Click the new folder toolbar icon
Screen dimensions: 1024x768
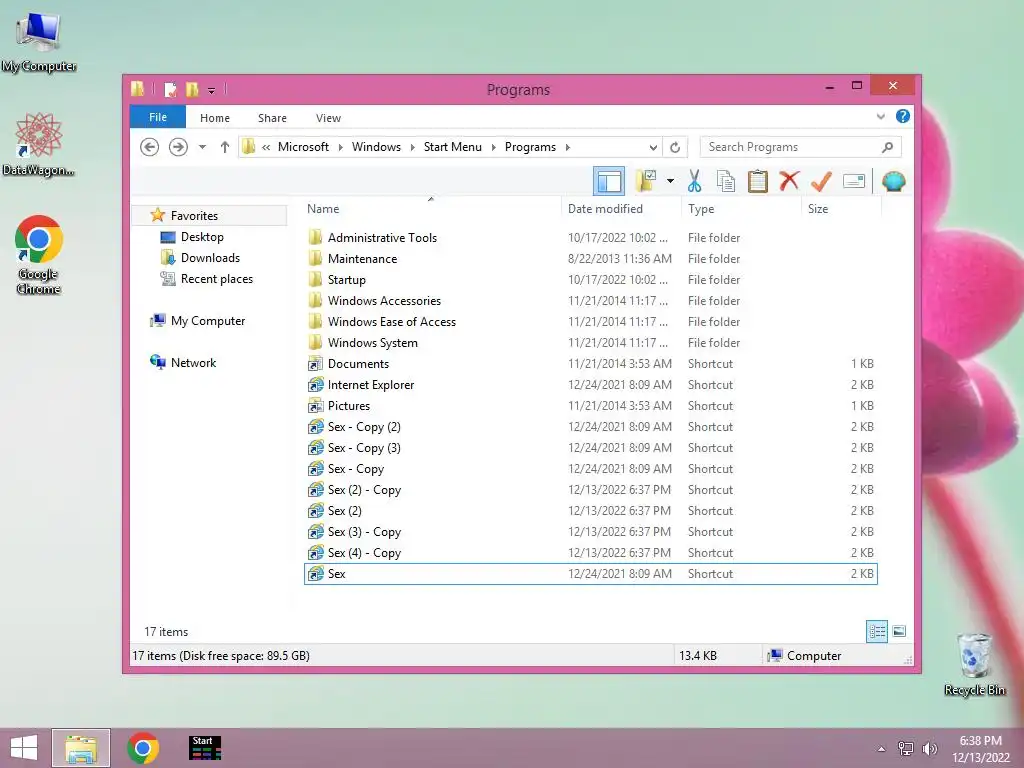(646, 181)
